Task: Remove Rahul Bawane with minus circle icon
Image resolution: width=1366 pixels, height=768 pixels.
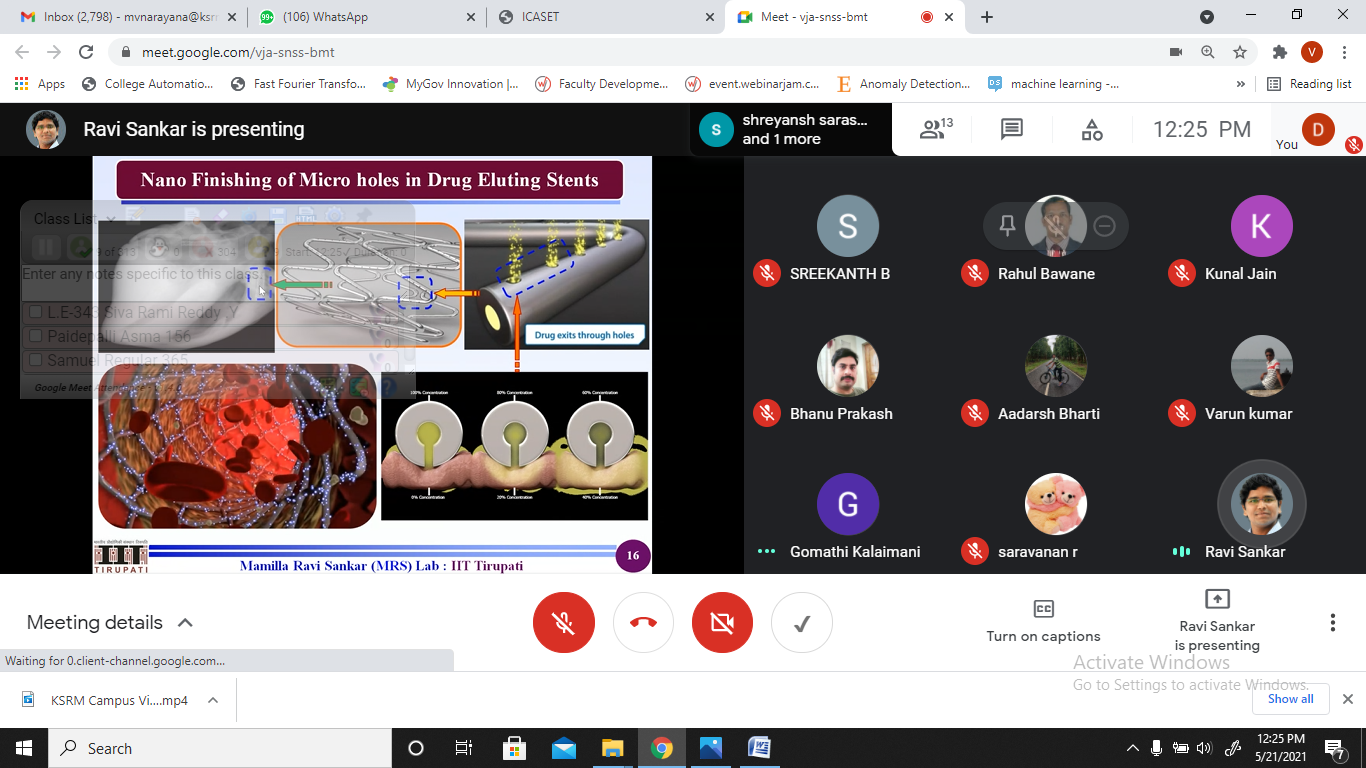Action: click(1104, 226)
